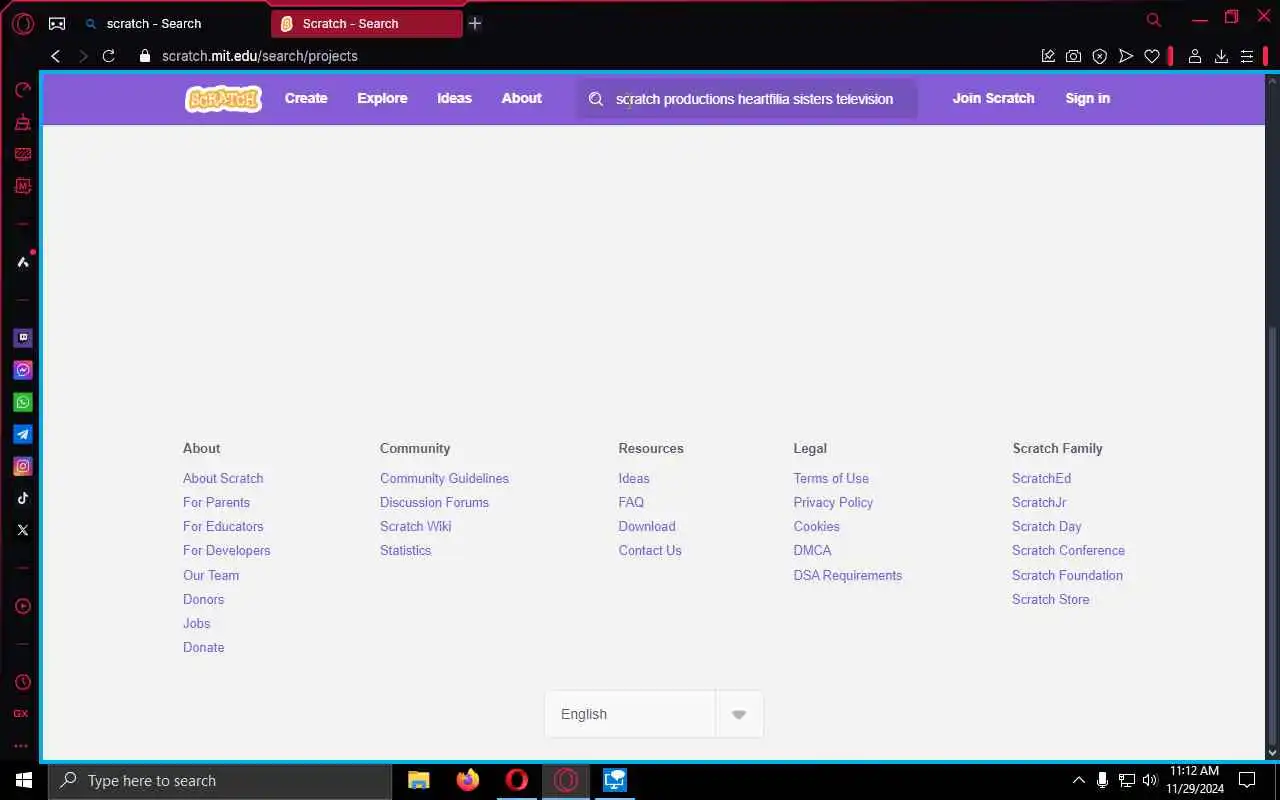The height and width of the screenshot is (800, 1280).
Task: Open X (Twitter) in sidebar
Action: [x=22, y=530]
